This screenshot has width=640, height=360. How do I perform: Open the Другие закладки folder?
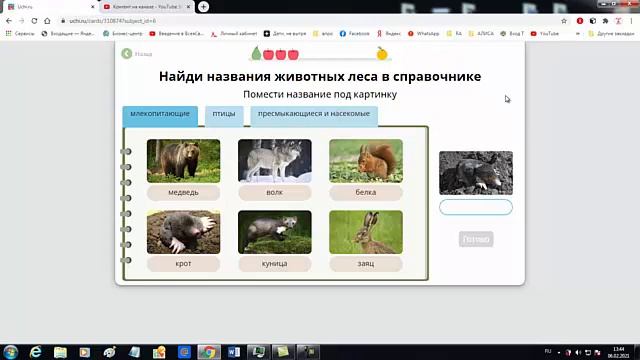coord(611,33)
